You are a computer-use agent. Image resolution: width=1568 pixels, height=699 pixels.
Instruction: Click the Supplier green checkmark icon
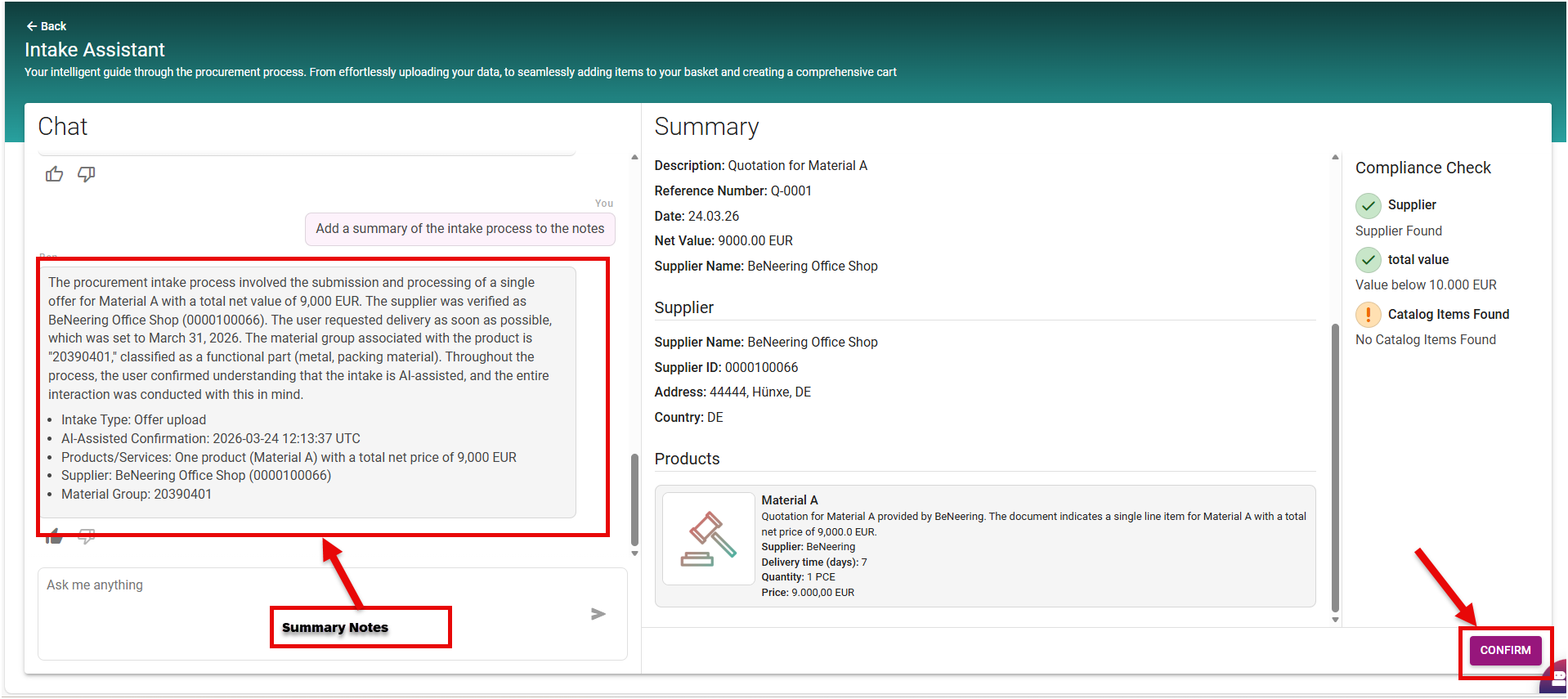point(1368,205)
